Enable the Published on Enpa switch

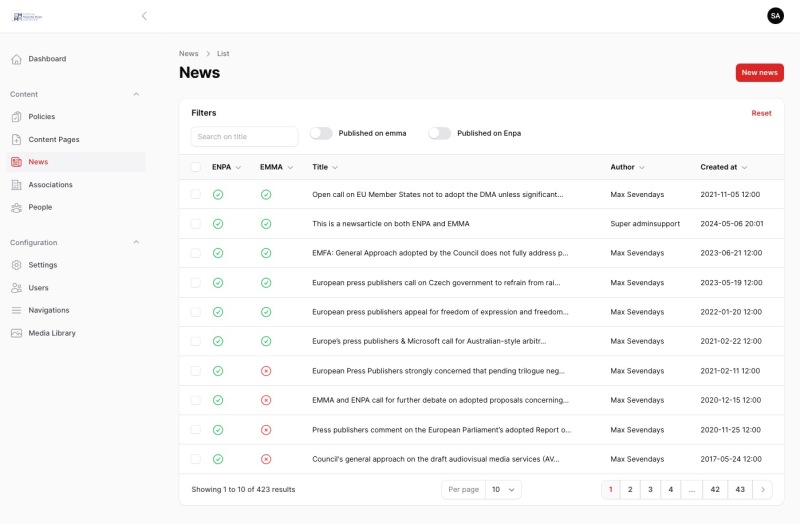click(x=440, y=133)
